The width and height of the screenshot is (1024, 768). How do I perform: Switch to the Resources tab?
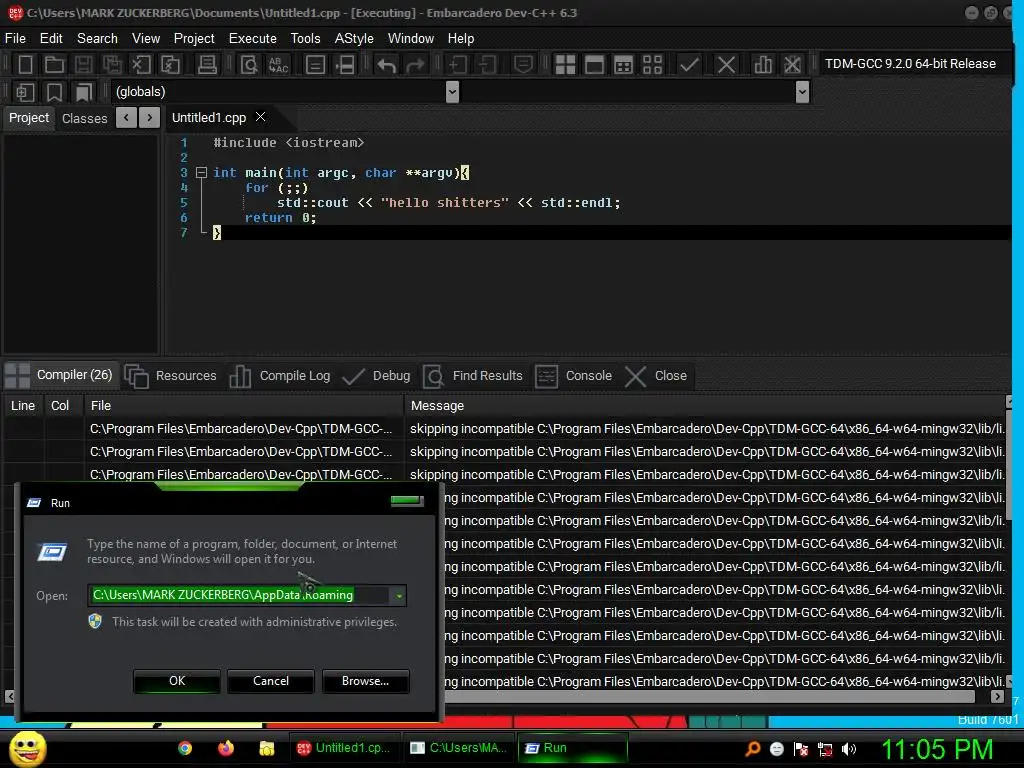click(171, 376)
